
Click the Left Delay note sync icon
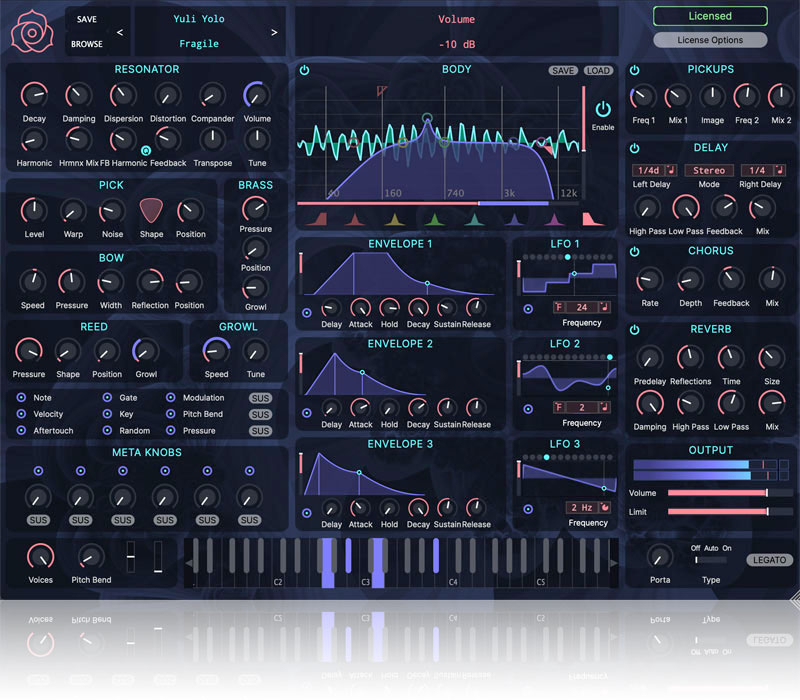pyautogui.click(x=671, y=170)
